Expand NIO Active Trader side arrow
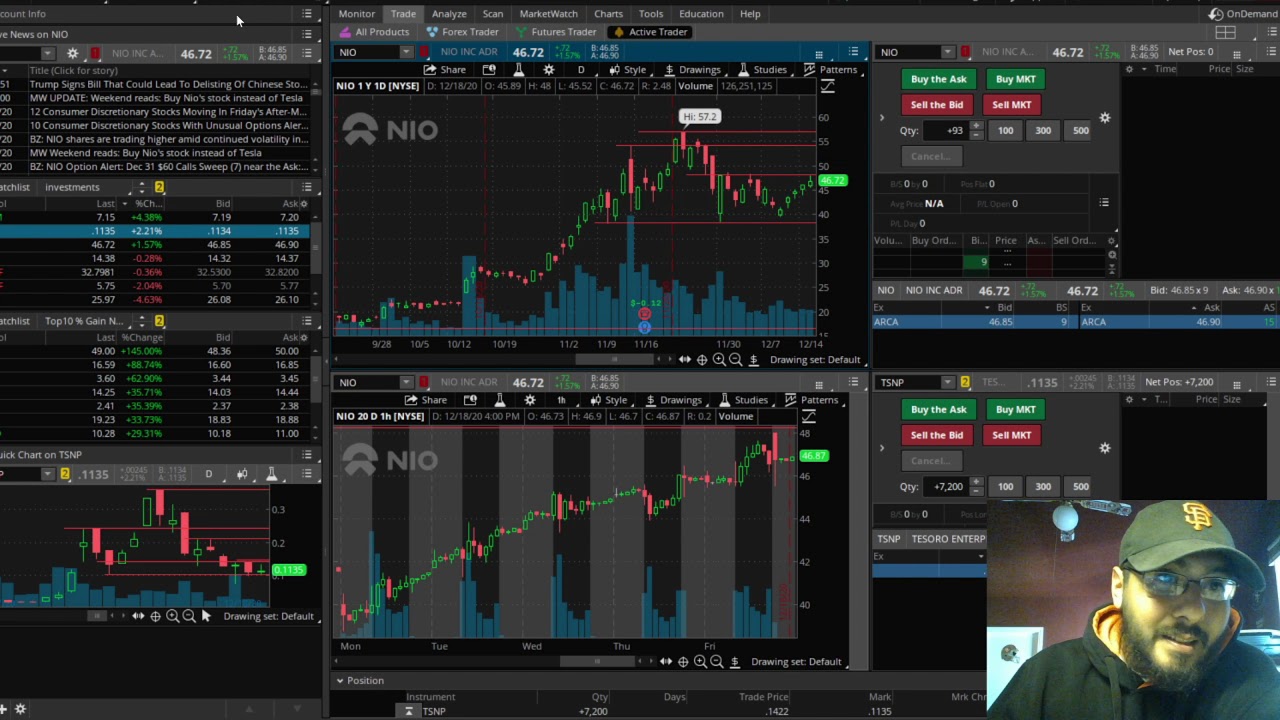The height and width of the screenshot is (720, 1280). (x=881, y=118)
